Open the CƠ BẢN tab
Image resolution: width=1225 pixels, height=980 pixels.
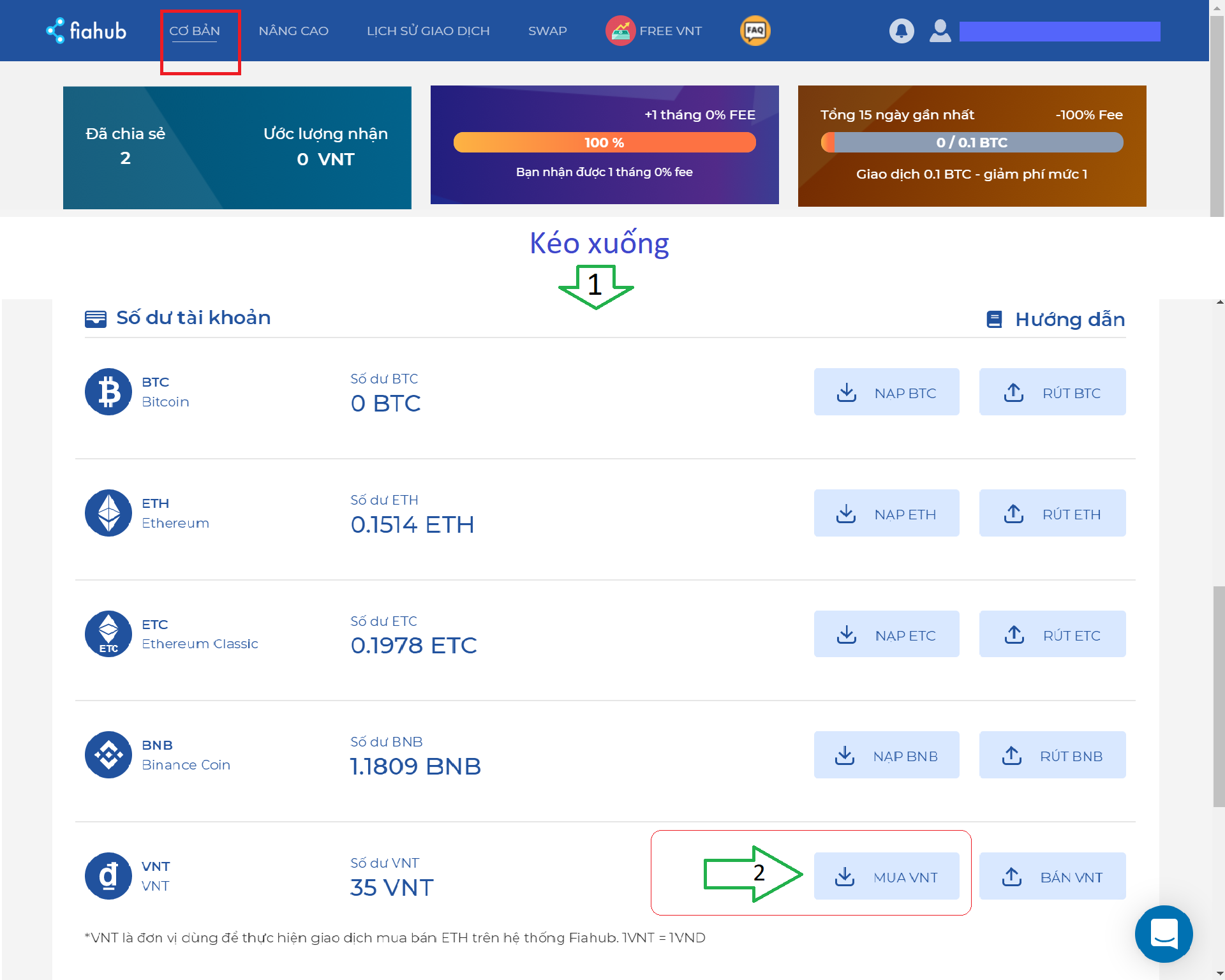pos(195,31)
